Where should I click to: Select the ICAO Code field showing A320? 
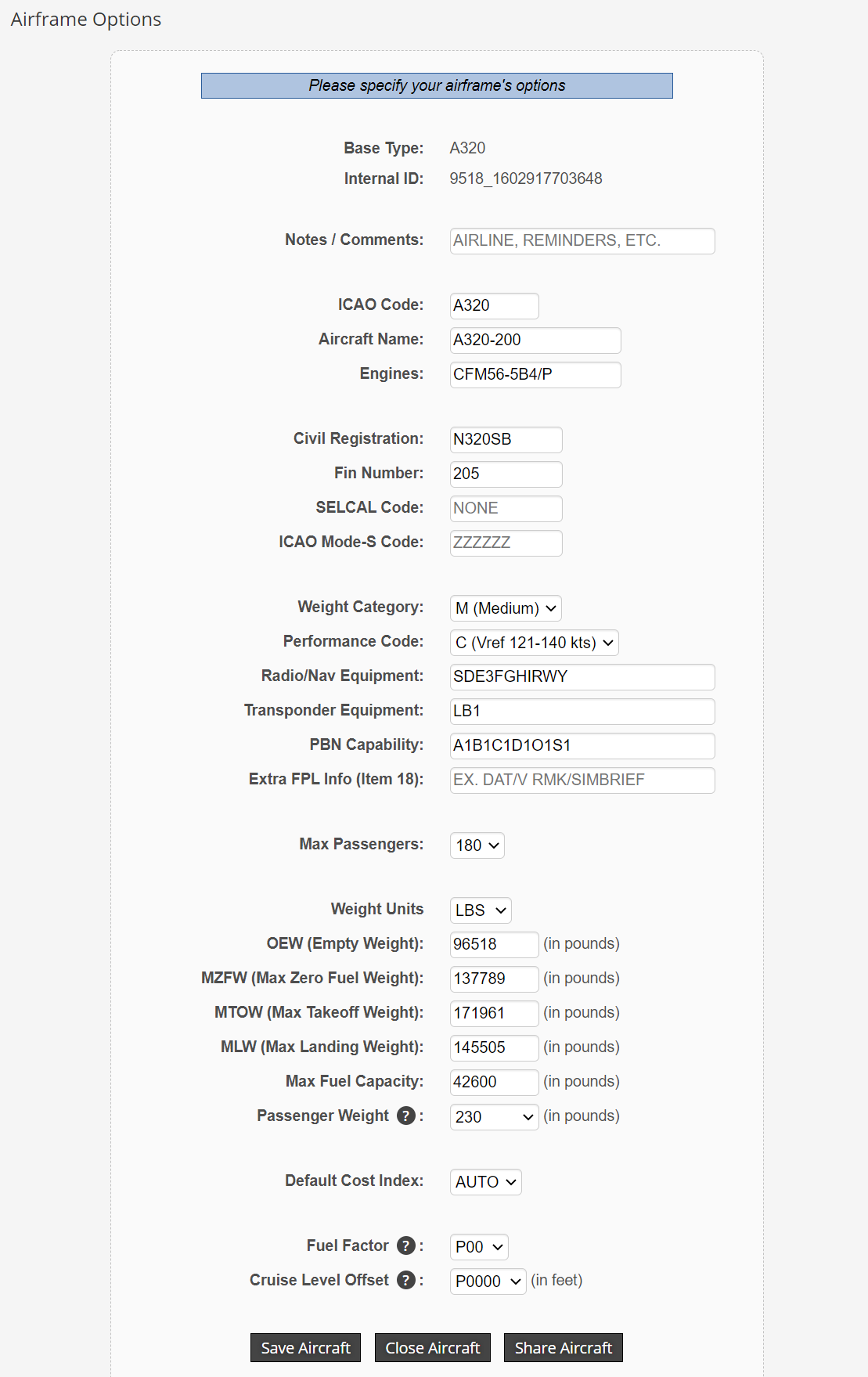click(x=493, y=305)
